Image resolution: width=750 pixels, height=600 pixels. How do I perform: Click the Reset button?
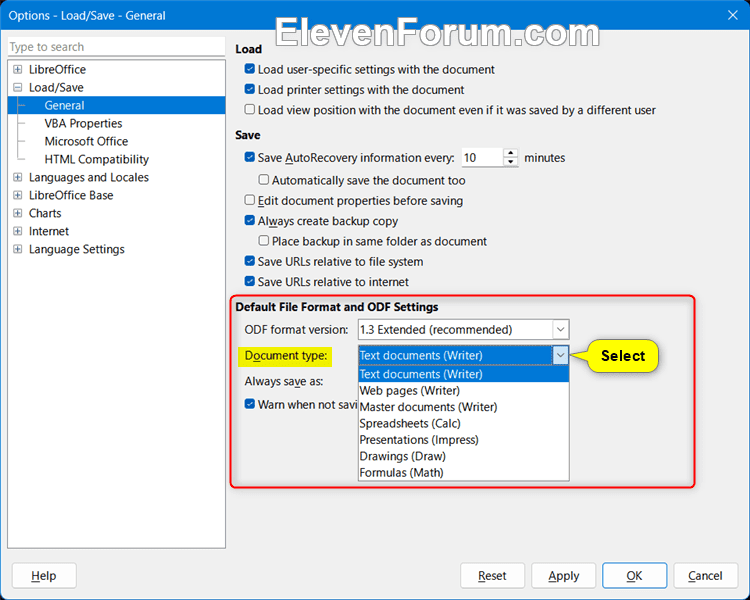pyautogui.click(x=492, y=576)
